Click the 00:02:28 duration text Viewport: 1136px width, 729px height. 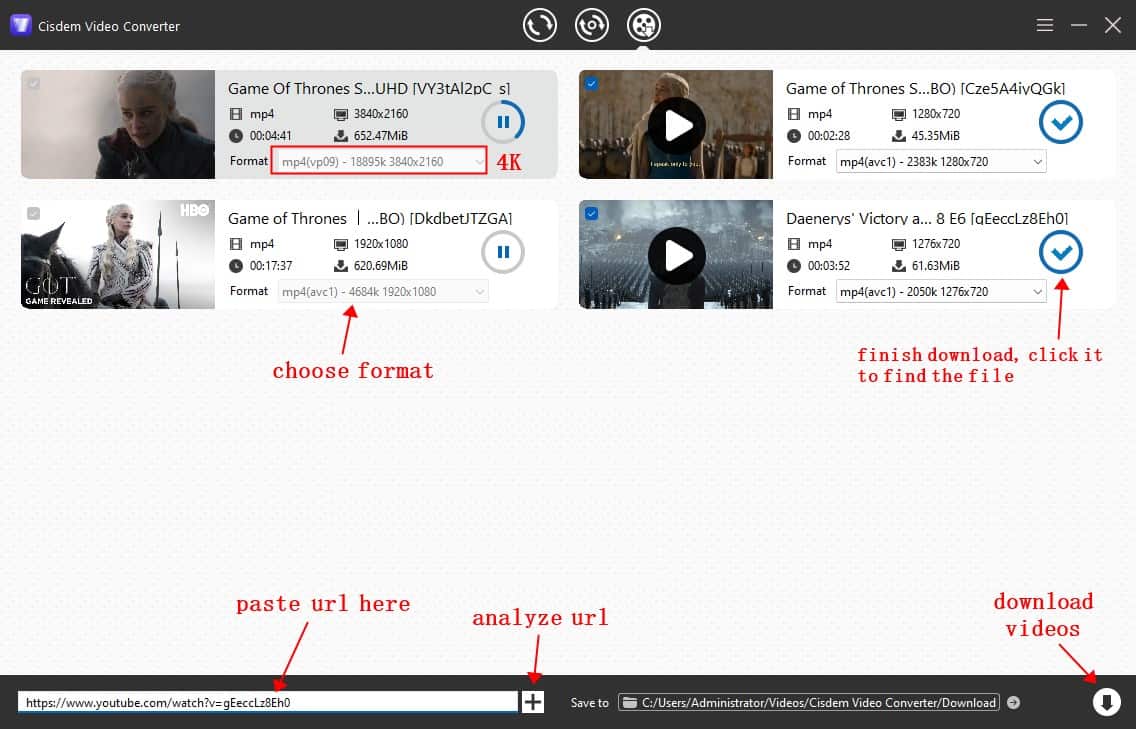[x=829, y=136]
